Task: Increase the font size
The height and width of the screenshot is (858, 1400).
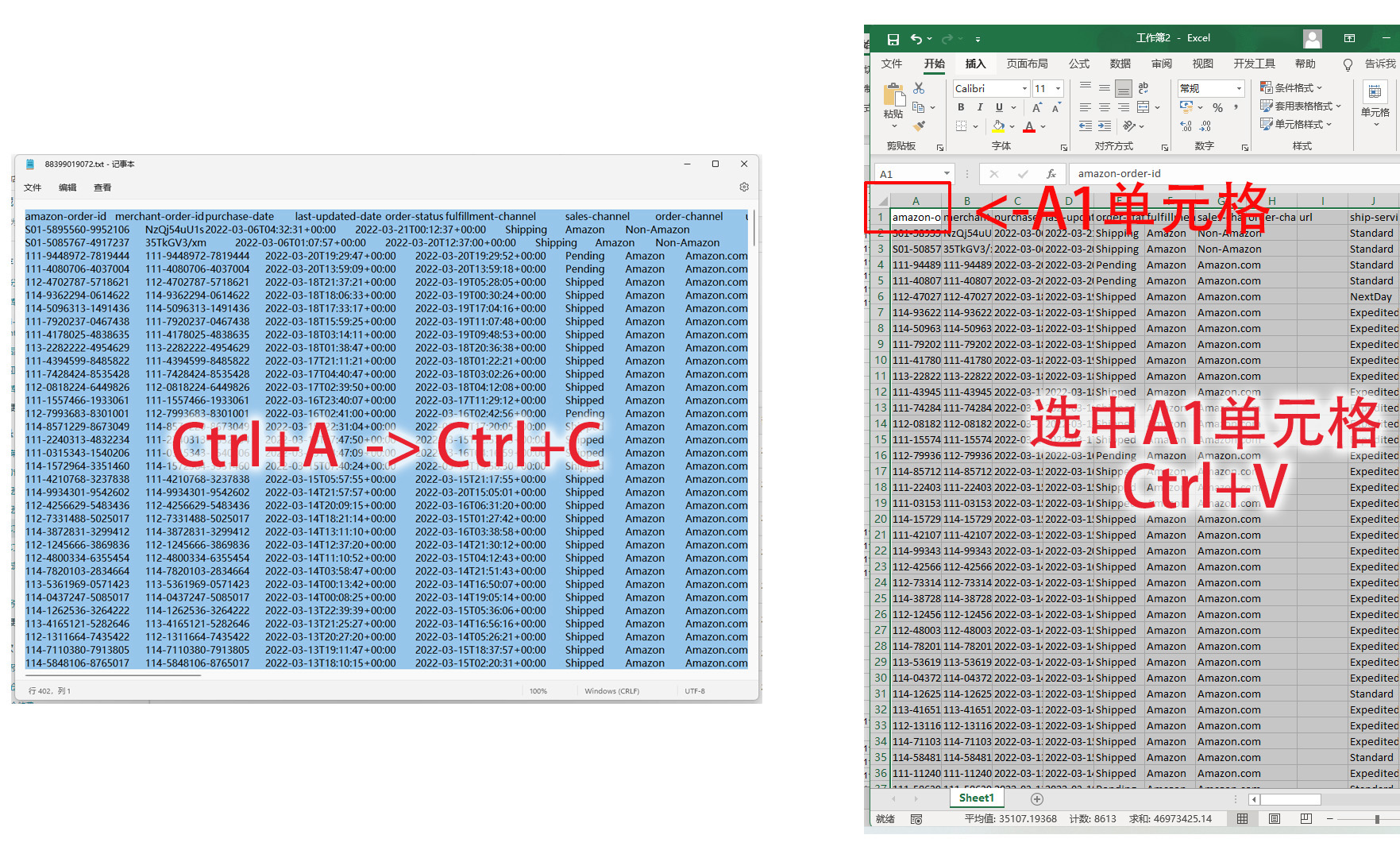Action: point(1037,107)
